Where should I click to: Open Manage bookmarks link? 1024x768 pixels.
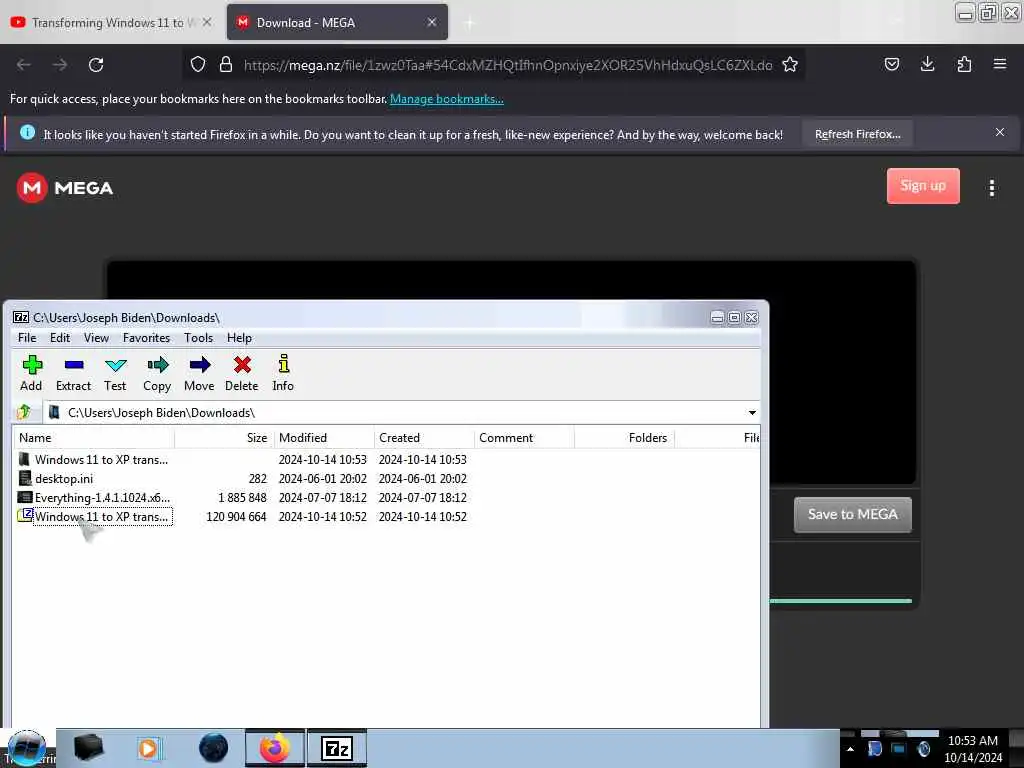coord(447,99)
